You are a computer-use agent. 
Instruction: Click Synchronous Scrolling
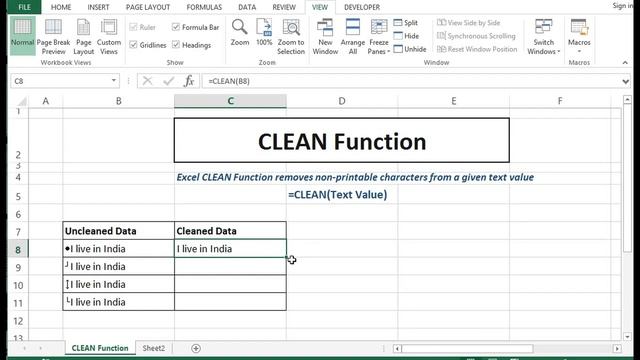coord(476,36)
